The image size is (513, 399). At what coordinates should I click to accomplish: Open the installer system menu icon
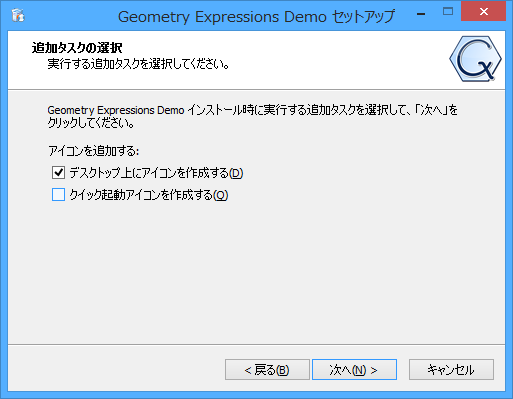[18, 16]
